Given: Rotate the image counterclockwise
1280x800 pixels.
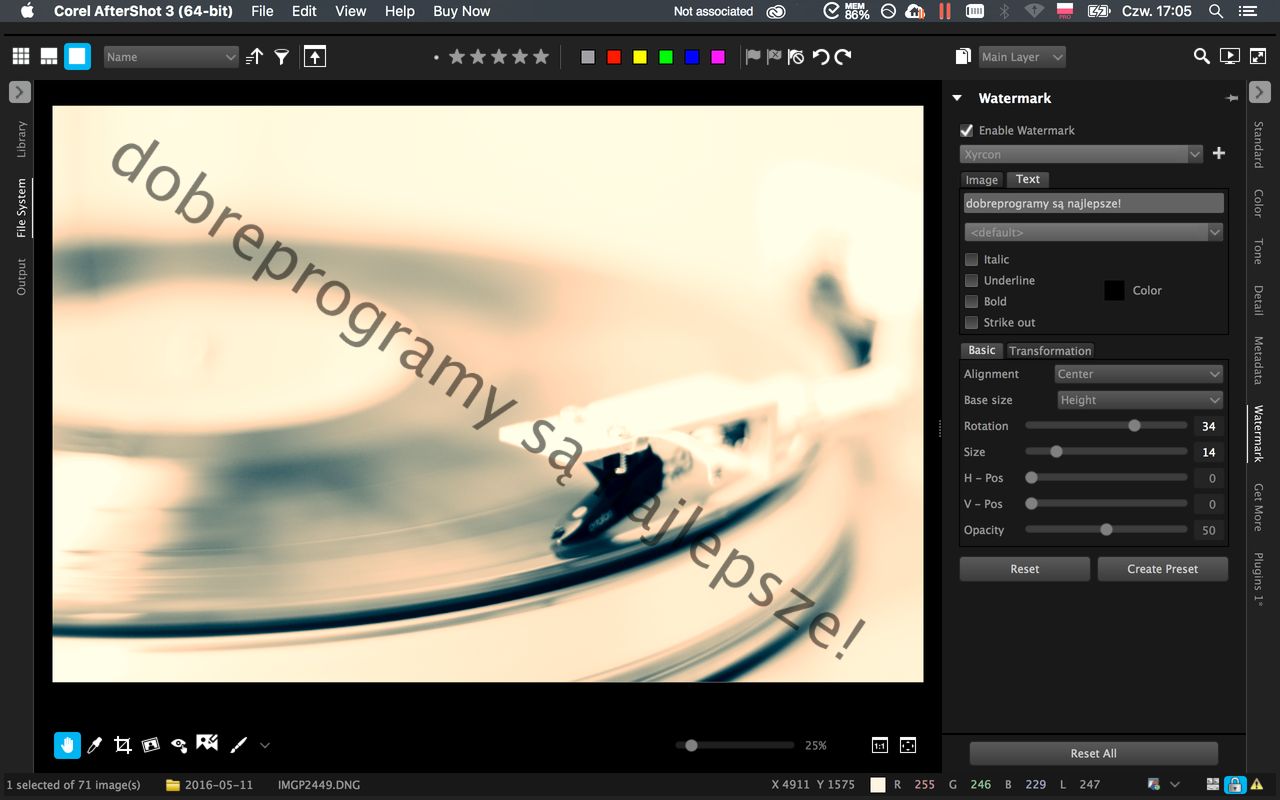Looking at the screenshot, I should point(821,57).
